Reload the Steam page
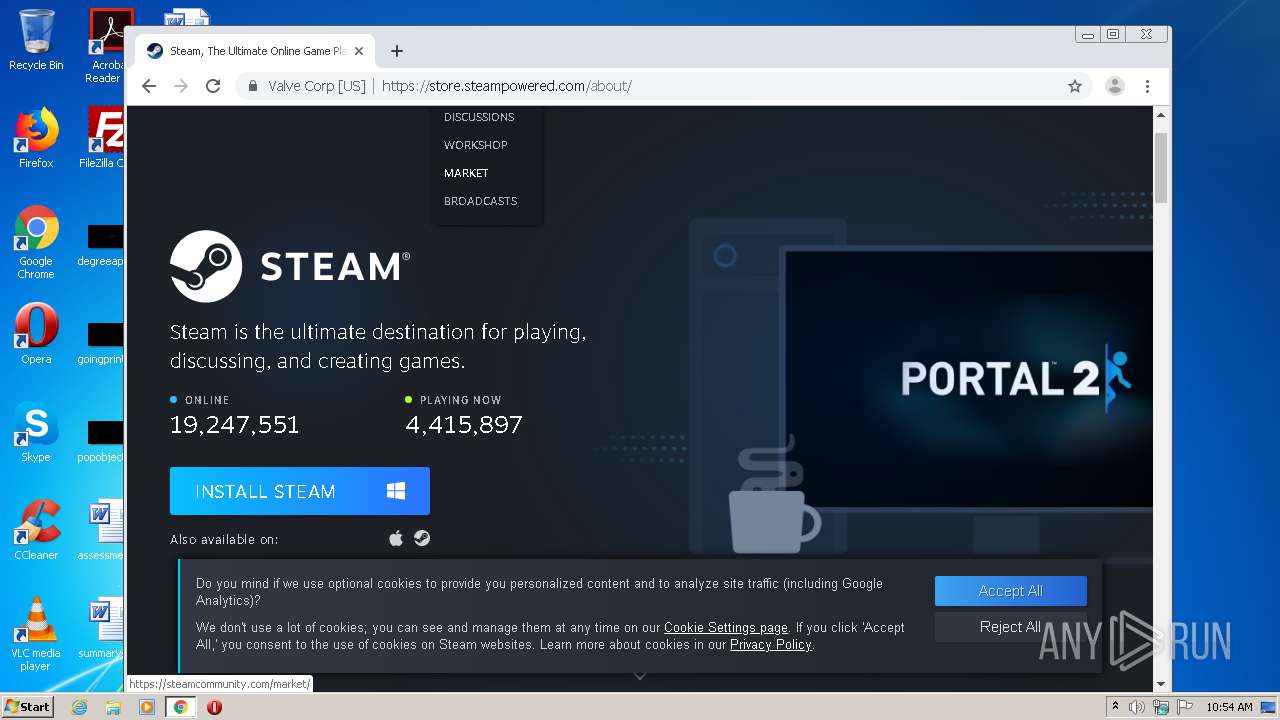1280x720 pixels. pyautogui.click(x=213, y=86)
